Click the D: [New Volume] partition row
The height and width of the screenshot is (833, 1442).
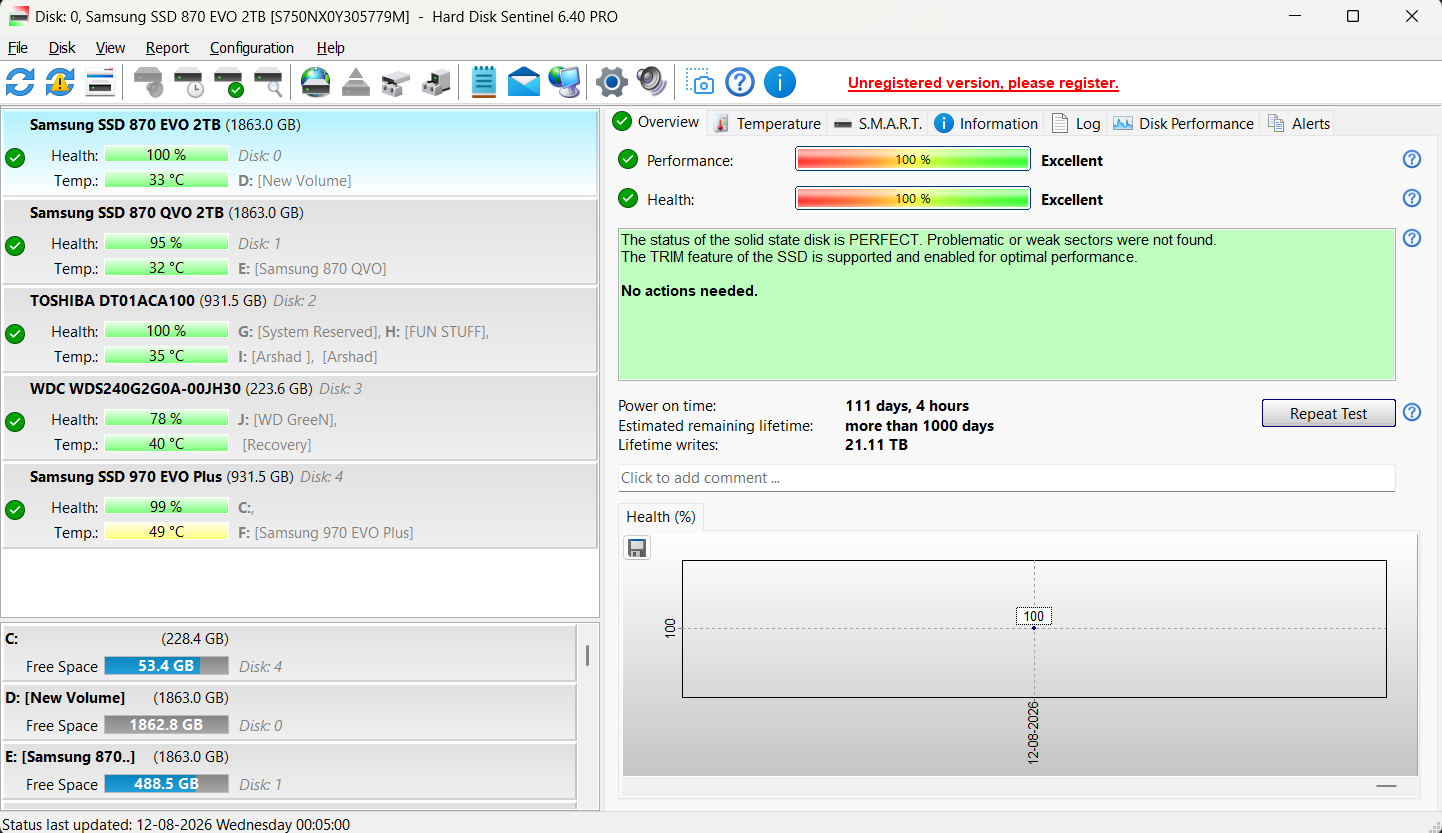click(x=288, y=712)
